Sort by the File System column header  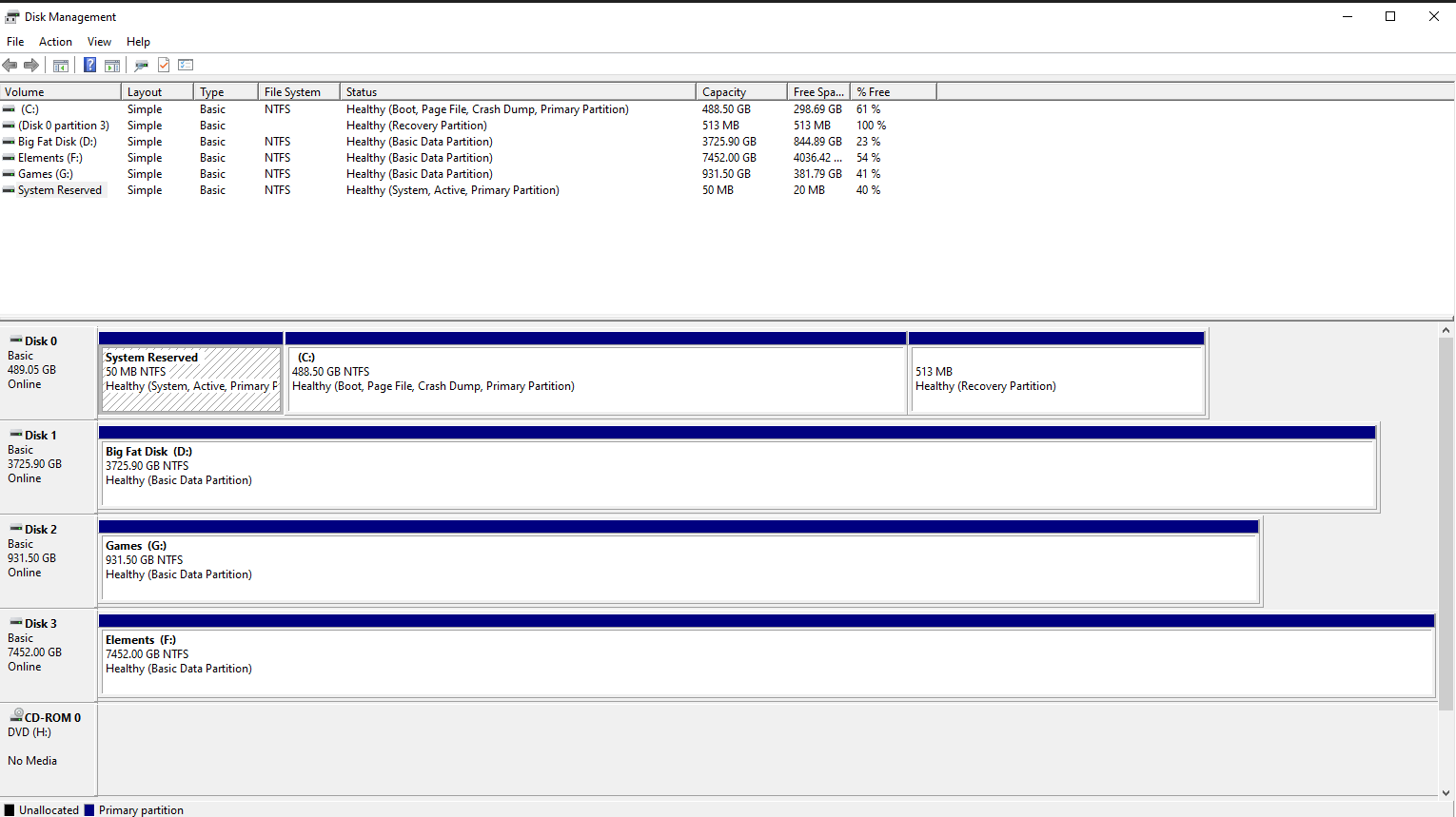pos(299,92)
